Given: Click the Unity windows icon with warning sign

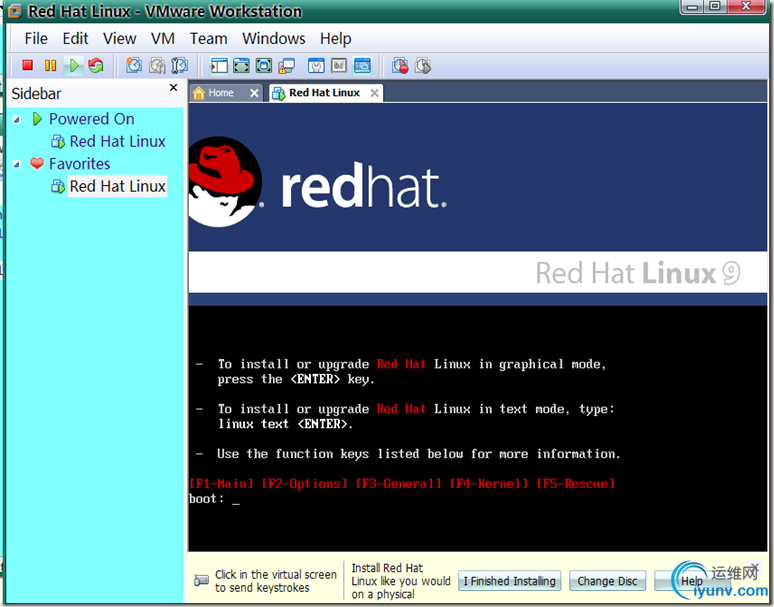Looking at the screenshot, I should point(286,66).
